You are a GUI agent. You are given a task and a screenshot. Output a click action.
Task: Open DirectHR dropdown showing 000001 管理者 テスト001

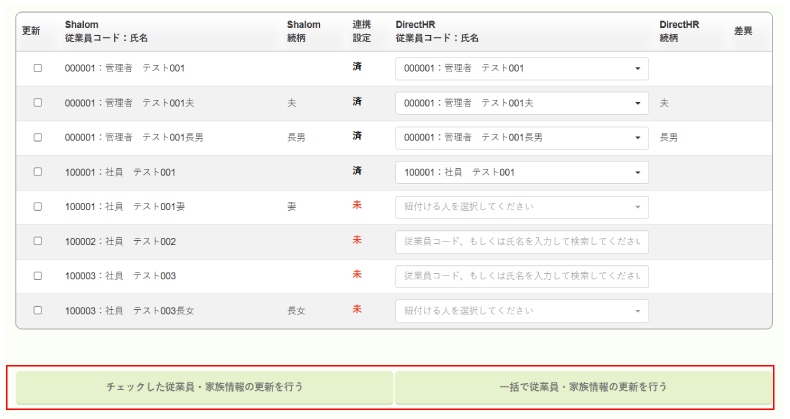pos(521,68)
